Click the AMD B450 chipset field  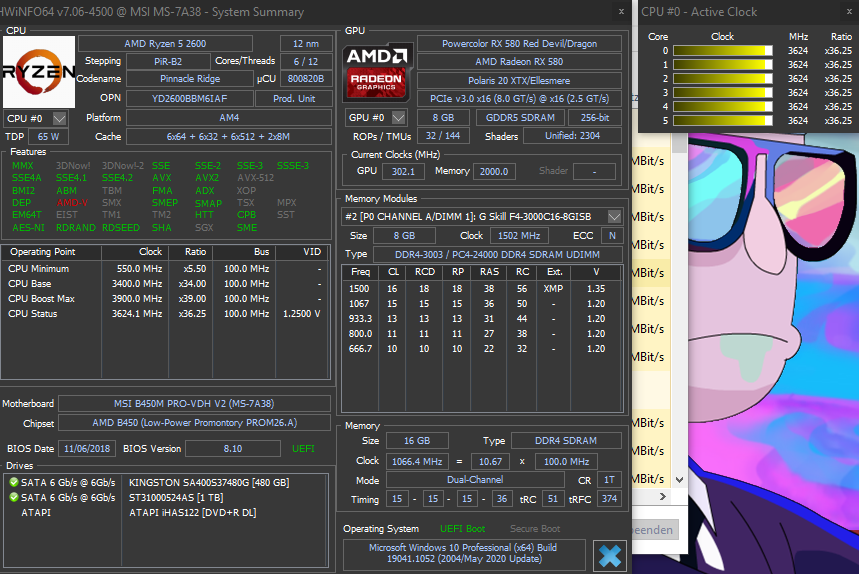tap(194, 423)
